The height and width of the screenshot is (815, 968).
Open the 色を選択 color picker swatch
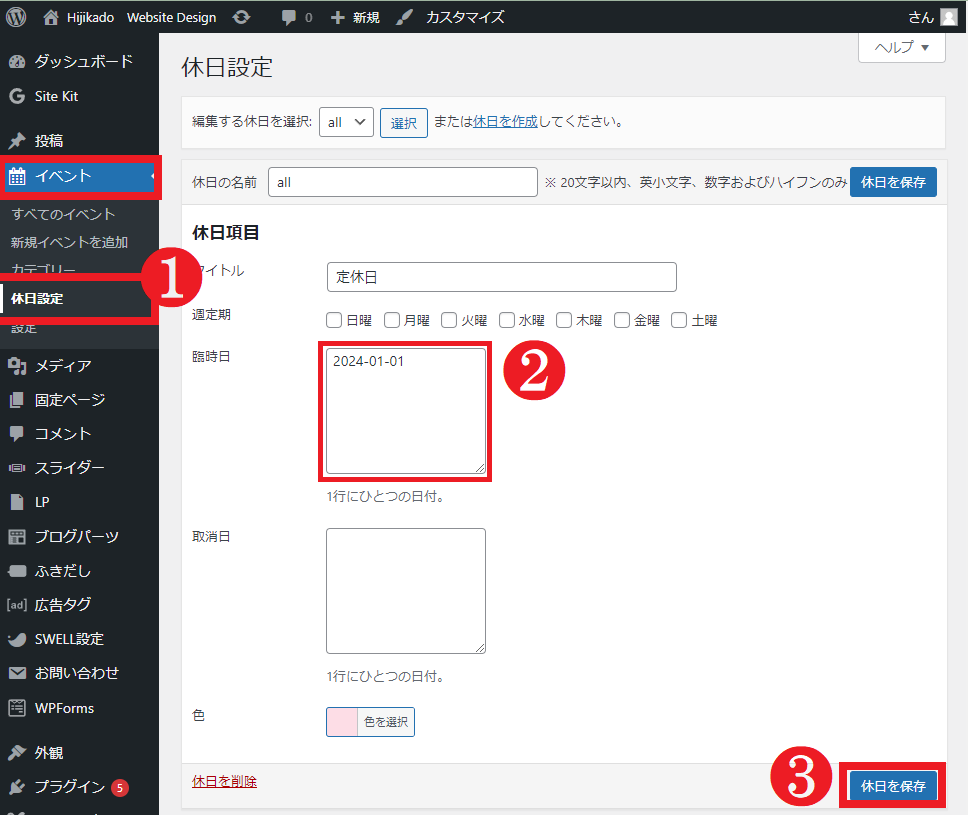pyautogui.click(x=342, y=722)
